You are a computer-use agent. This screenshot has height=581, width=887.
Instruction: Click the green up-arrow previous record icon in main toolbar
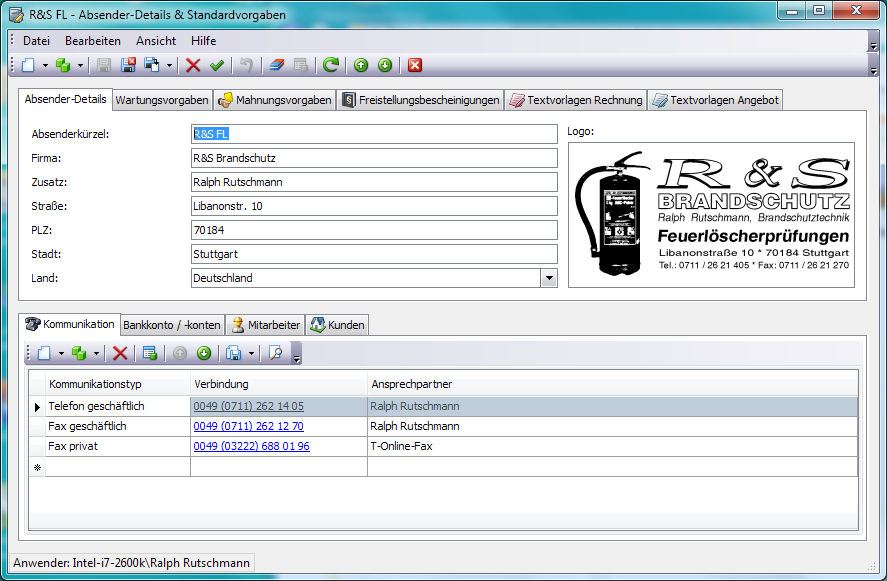(361, 66)
